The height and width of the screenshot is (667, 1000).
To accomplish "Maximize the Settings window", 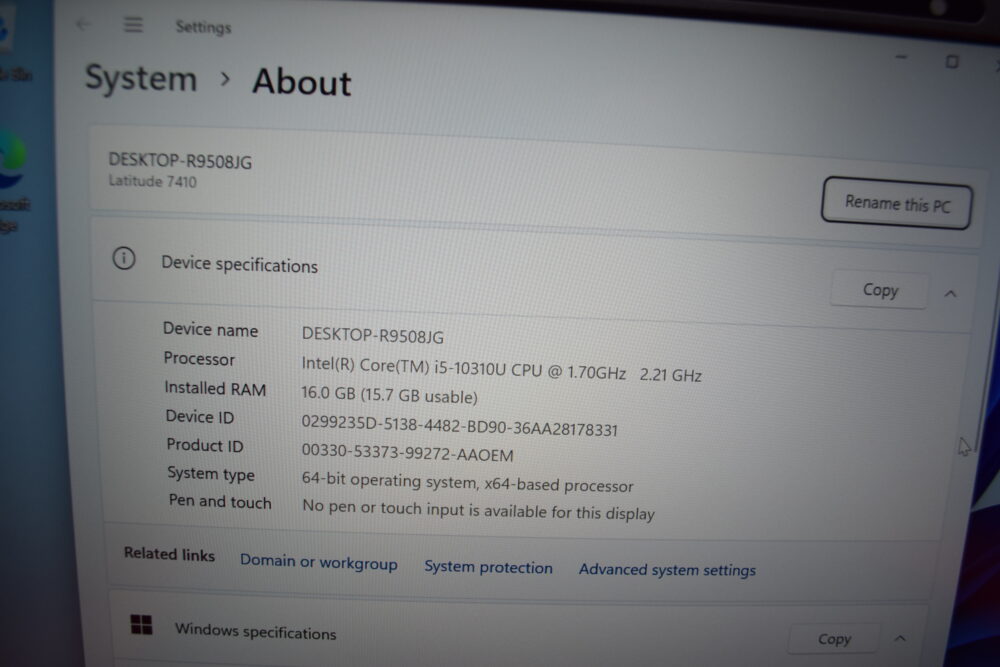I will pyautogui.click(x=952, y=61).
